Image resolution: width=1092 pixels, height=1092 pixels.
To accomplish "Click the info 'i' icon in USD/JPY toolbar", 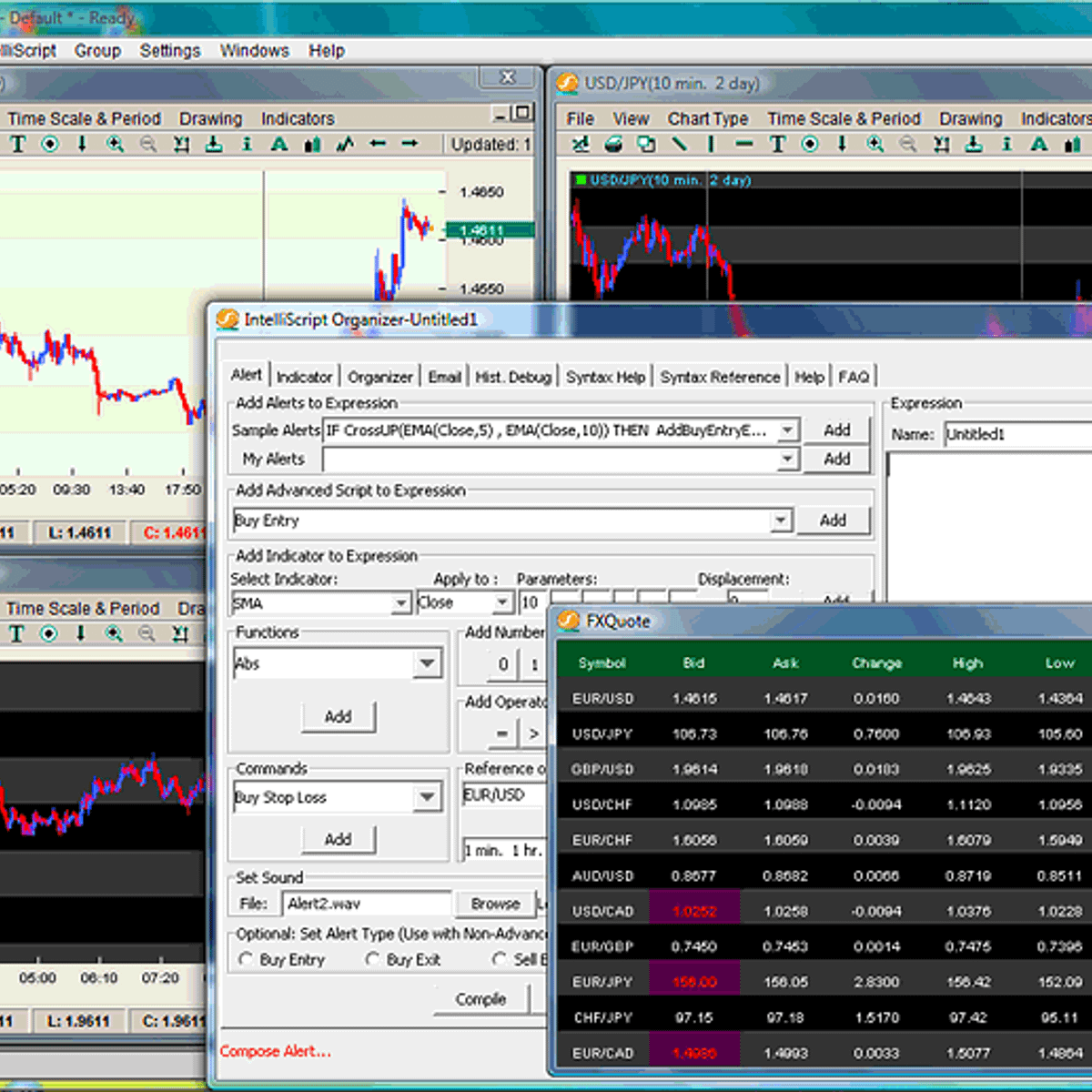I will (x=1006, y=144).
